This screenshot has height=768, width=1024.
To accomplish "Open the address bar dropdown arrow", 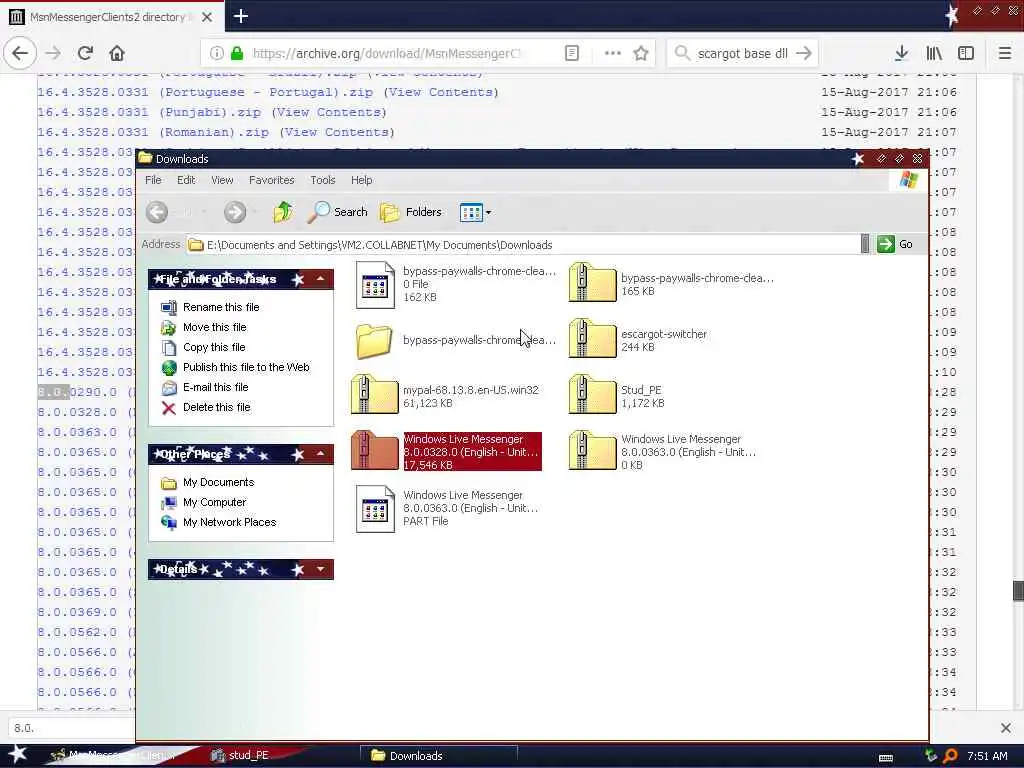I will point(865,244).
